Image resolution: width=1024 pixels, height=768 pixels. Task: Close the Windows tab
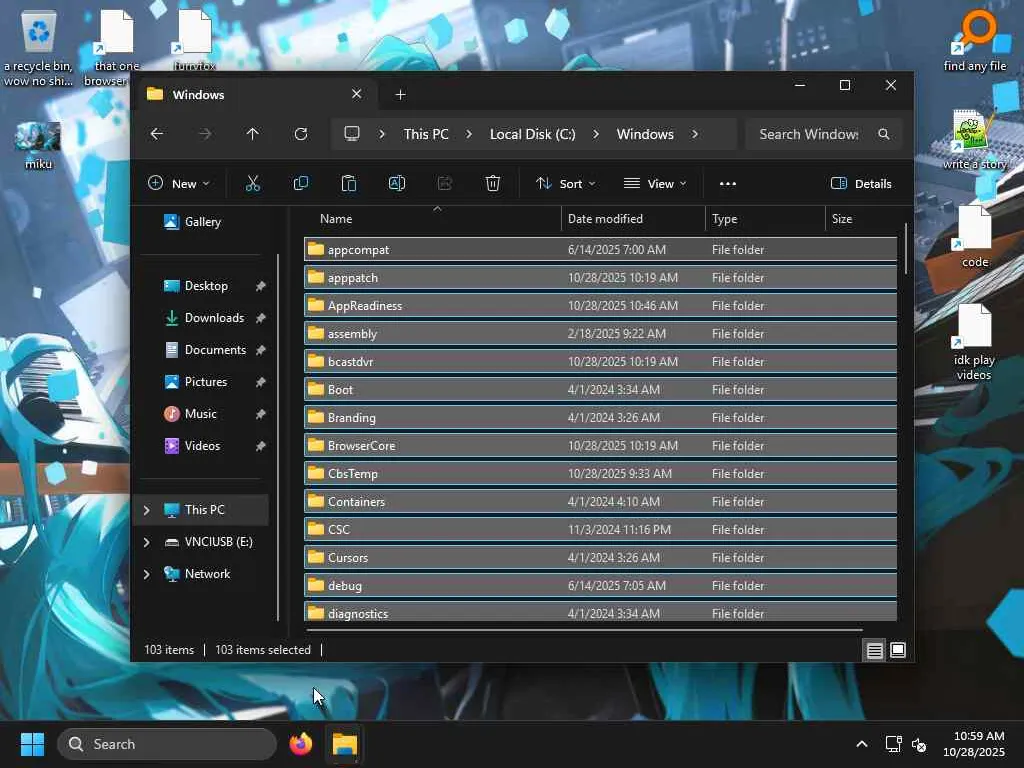pyautogui.click(x=357, y=94)
